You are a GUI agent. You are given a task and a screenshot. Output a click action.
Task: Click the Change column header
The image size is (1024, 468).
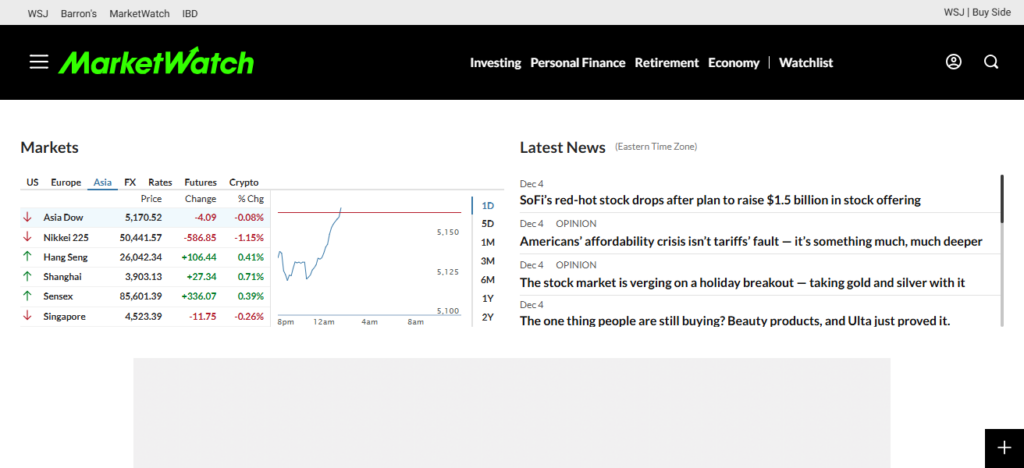(200, 198)
